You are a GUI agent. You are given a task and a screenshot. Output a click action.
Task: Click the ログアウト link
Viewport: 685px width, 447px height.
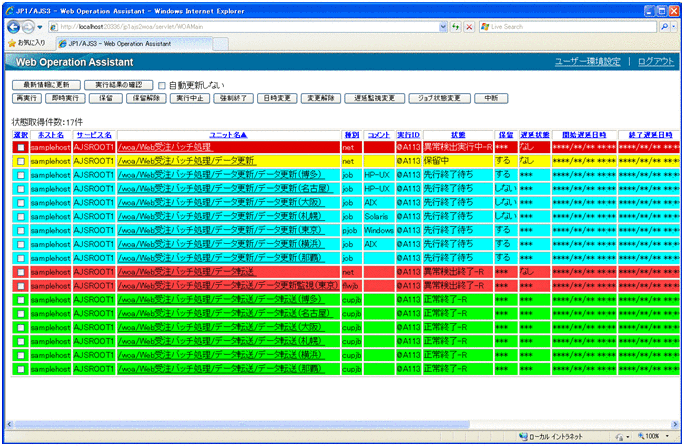point(654,62)
